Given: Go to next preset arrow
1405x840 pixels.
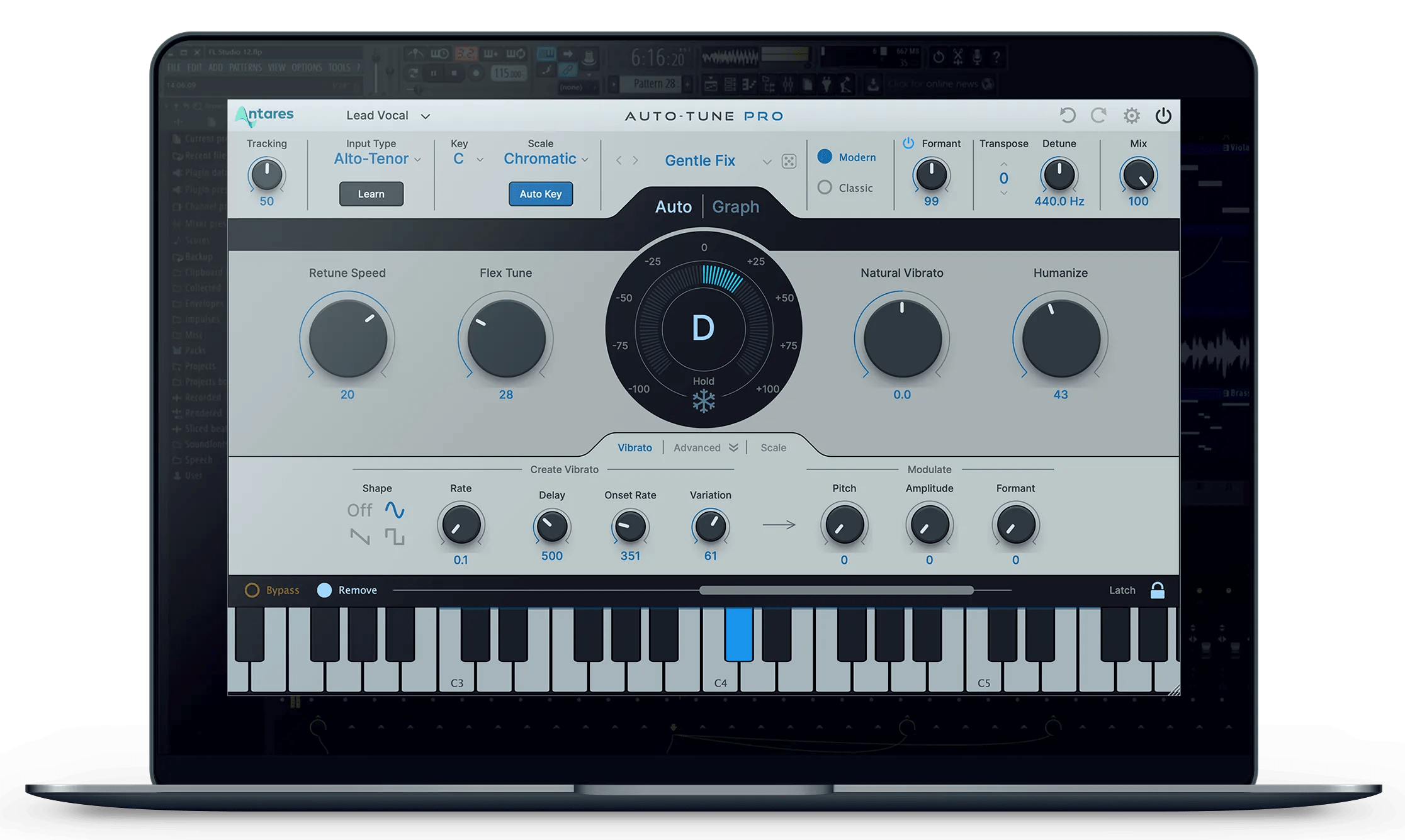Looking at the screenshot, I should coord(636,161).
